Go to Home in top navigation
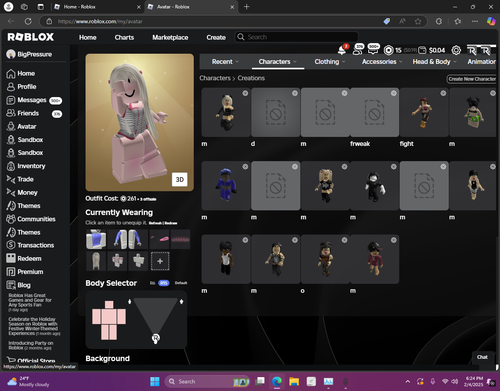This screenshot has height=391, width=500. pos(88,37)
